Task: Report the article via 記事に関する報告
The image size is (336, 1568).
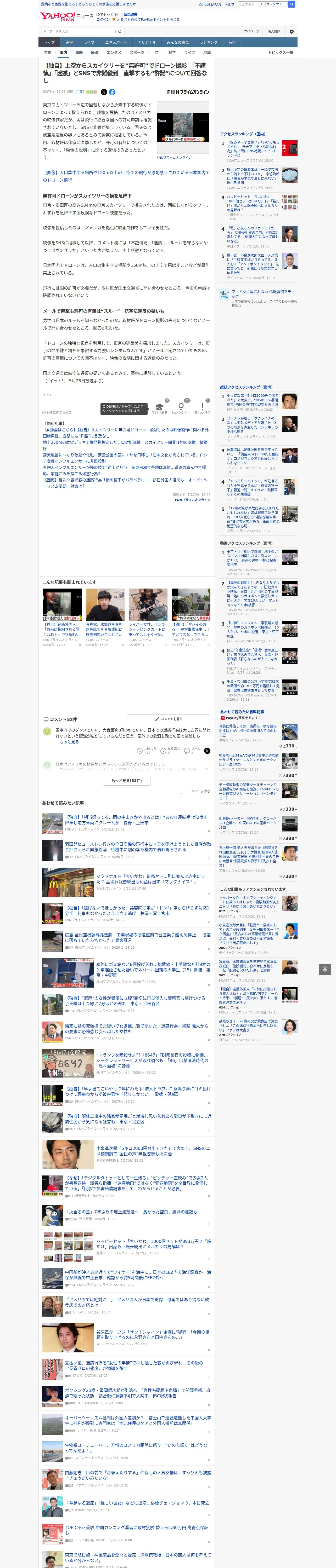Action: tap(57, 412)
